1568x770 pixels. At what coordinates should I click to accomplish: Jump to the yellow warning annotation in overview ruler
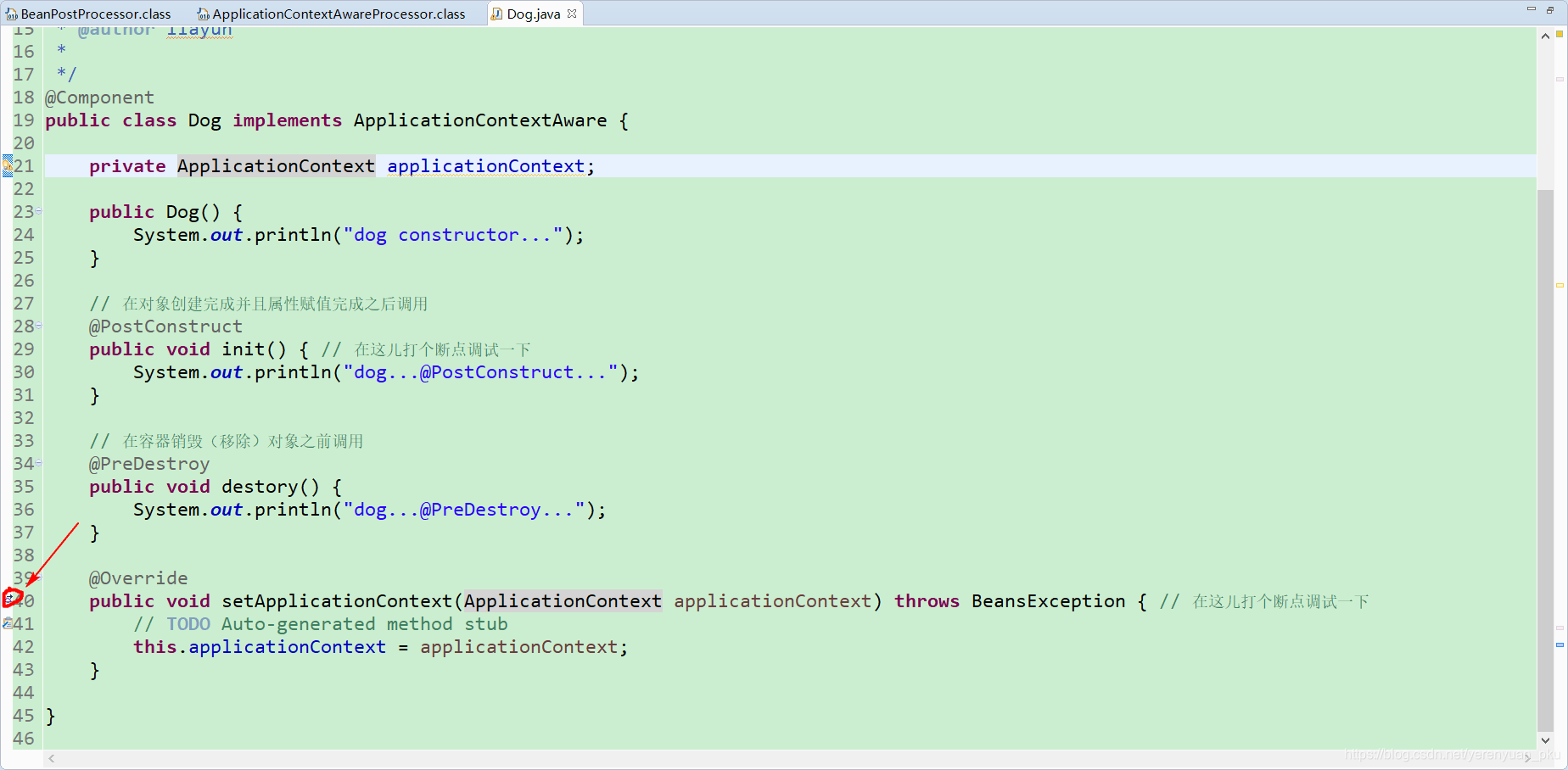point(1560,286)
